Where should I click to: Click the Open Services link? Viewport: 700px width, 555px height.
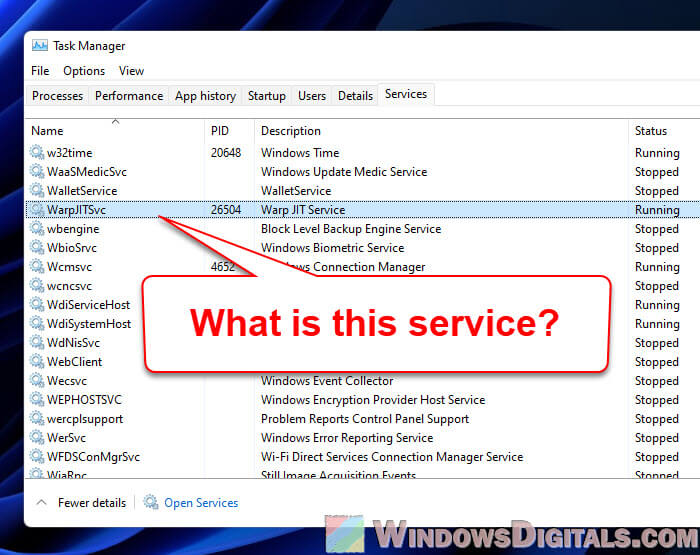pos(201,503)
